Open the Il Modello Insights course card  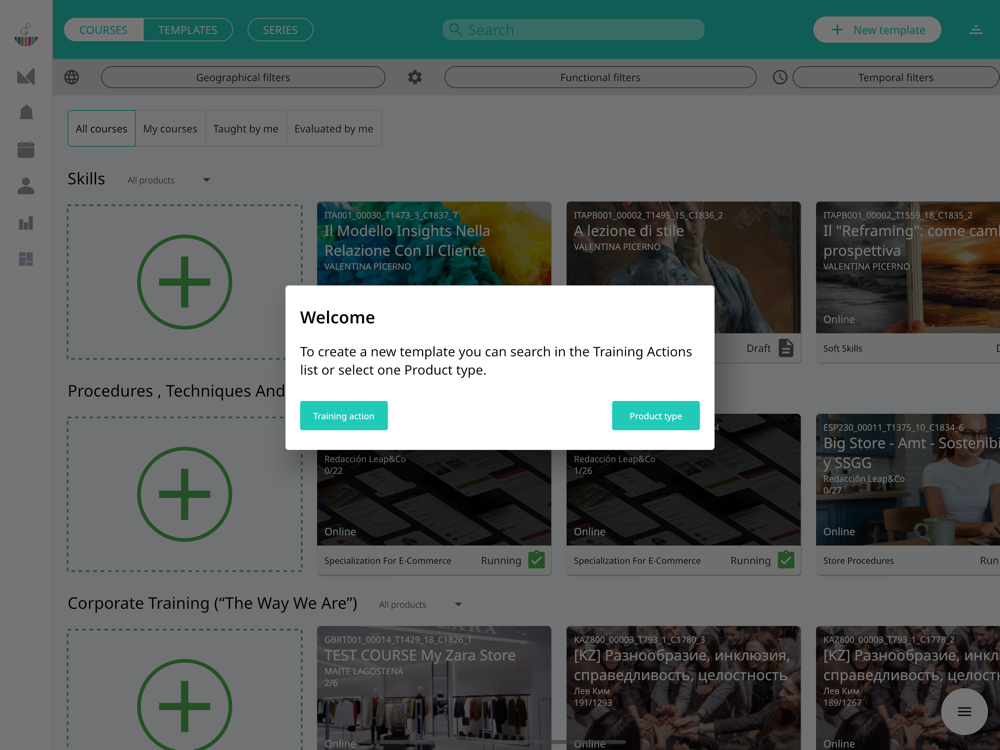coord(434,243)
